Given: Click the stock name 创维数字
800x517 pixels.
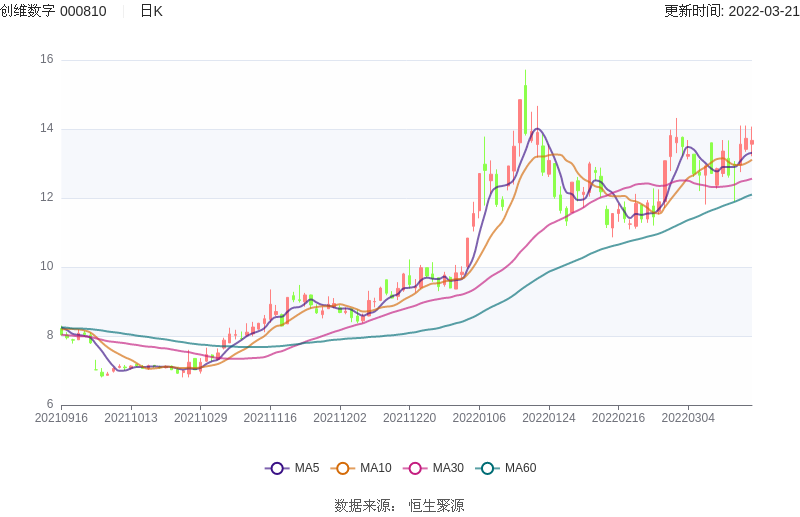Looking at the screenshot, I should [x=27, y=11].
